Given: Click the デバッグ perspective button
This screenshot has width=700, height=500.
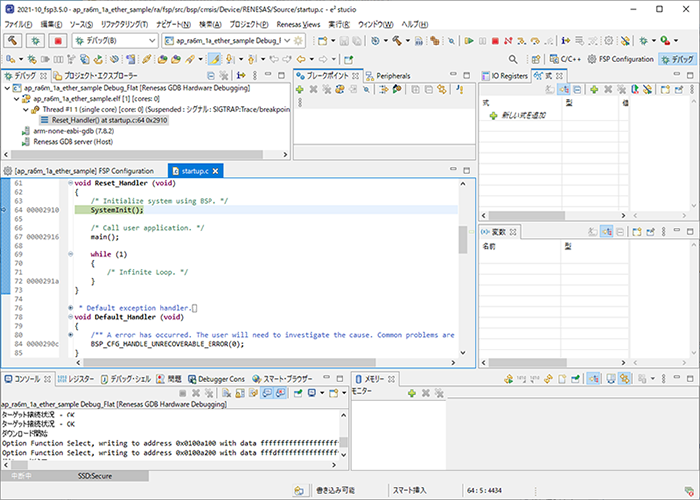Looking at the screenshot, I should pyautogui.click(x=678, y=59).
